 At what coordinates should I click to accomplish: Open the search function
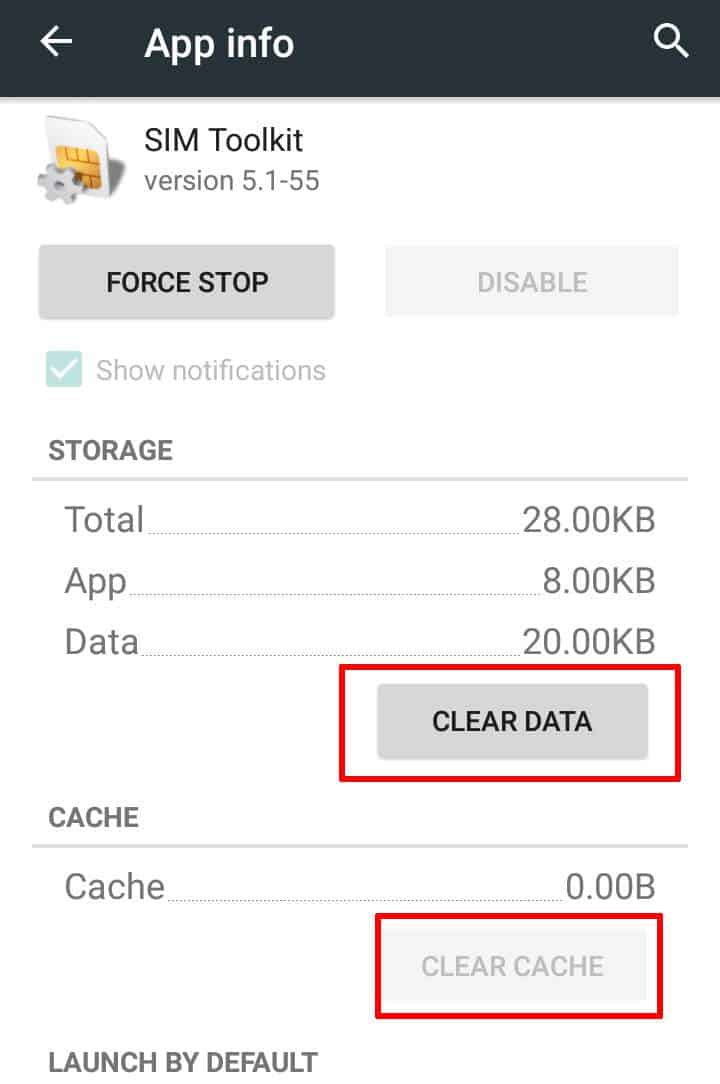click(672, 41)
